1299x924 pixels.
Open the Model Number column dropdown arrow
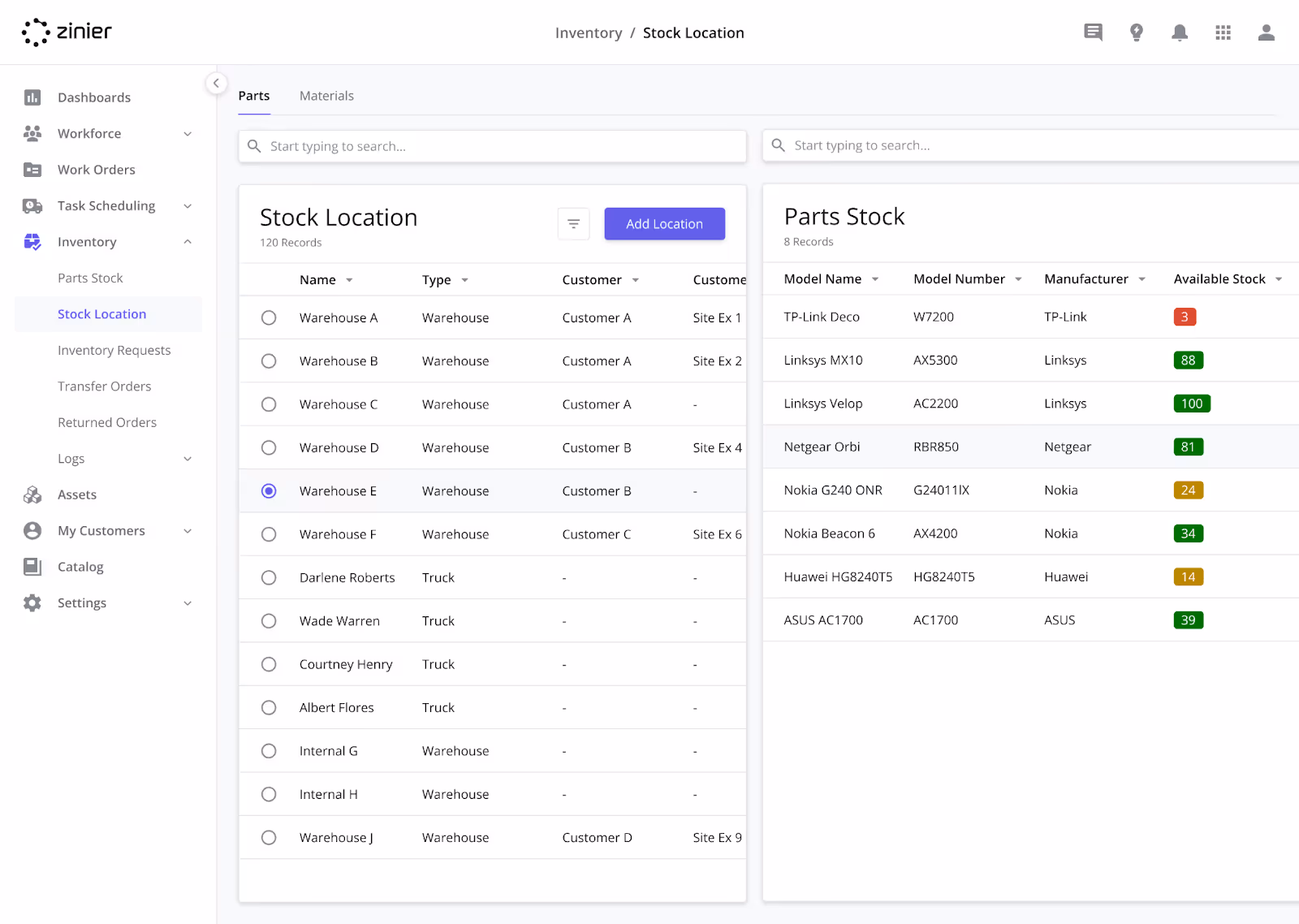coord(1018,279)
